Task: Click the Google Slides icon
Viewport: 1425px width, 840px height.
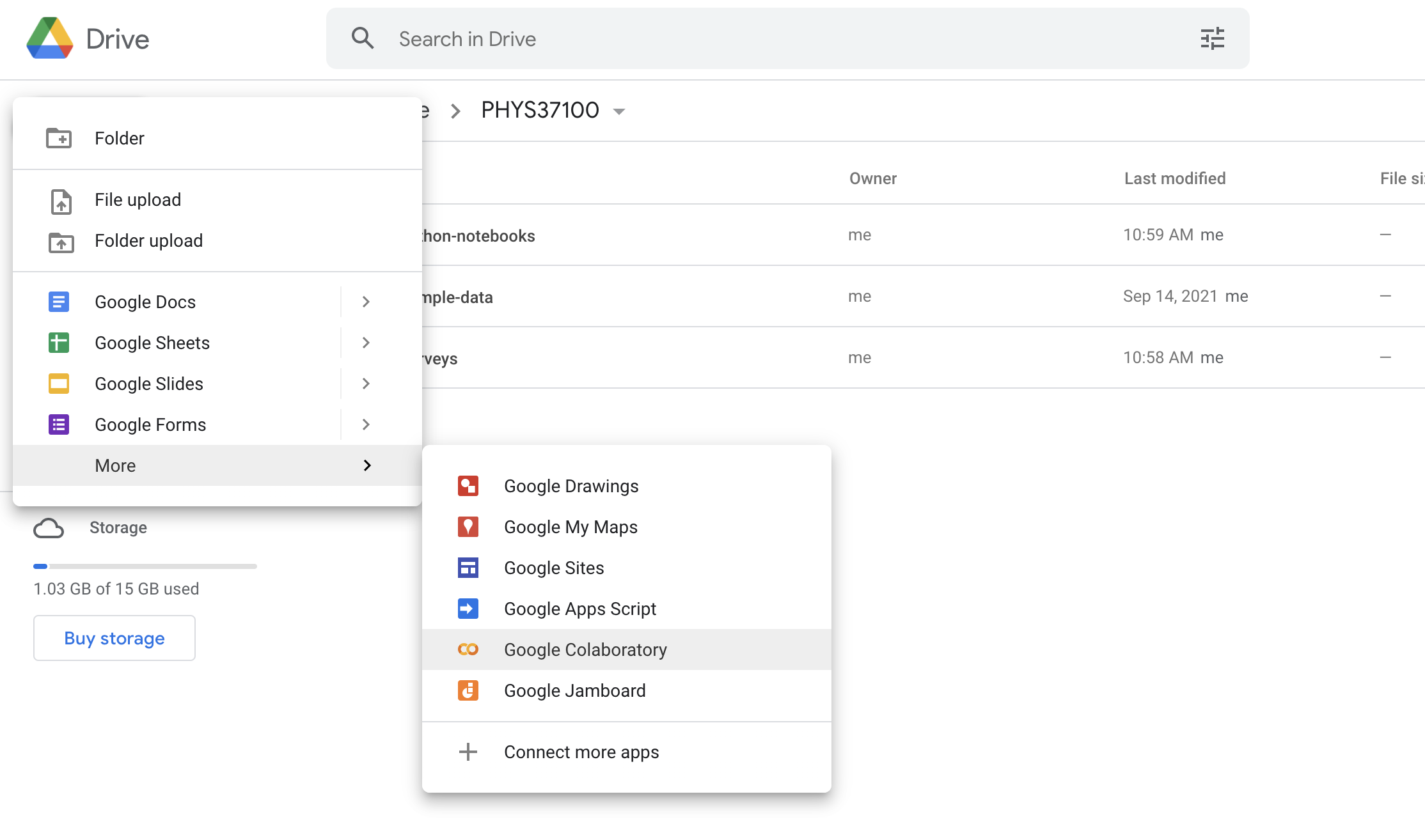Action: [59, 384]
